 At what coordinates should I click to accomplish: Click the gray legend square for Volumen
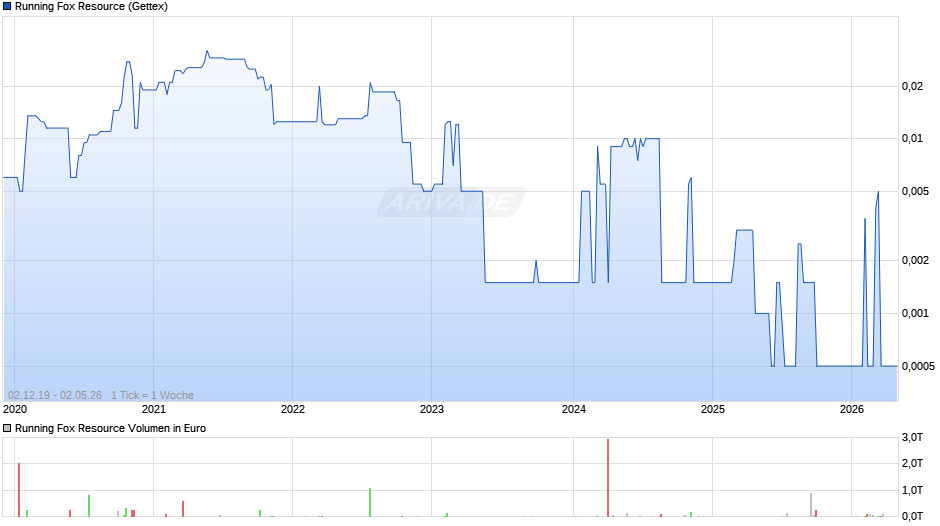[x=7, y=428]
